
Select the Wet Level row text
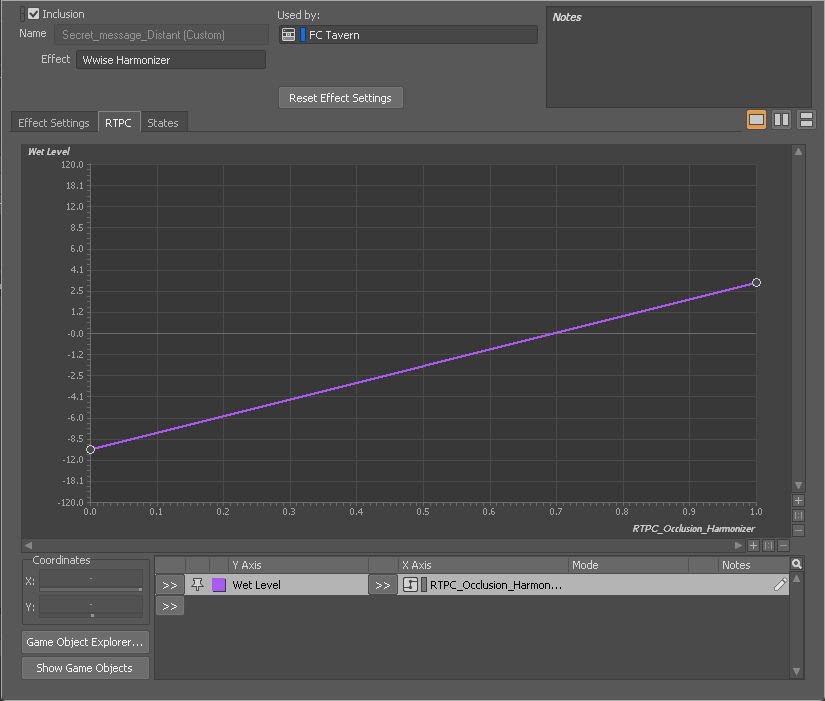[x=257, y=585]
